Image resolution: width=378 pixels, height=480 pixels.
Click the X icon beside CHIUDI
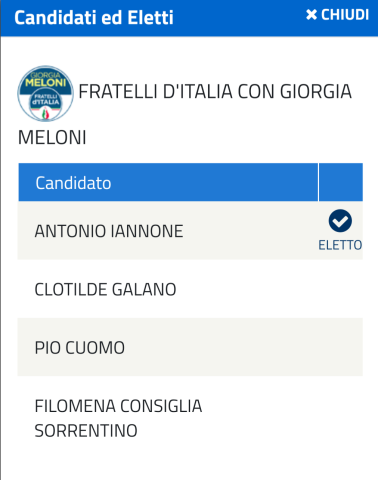tap(311, 15)
